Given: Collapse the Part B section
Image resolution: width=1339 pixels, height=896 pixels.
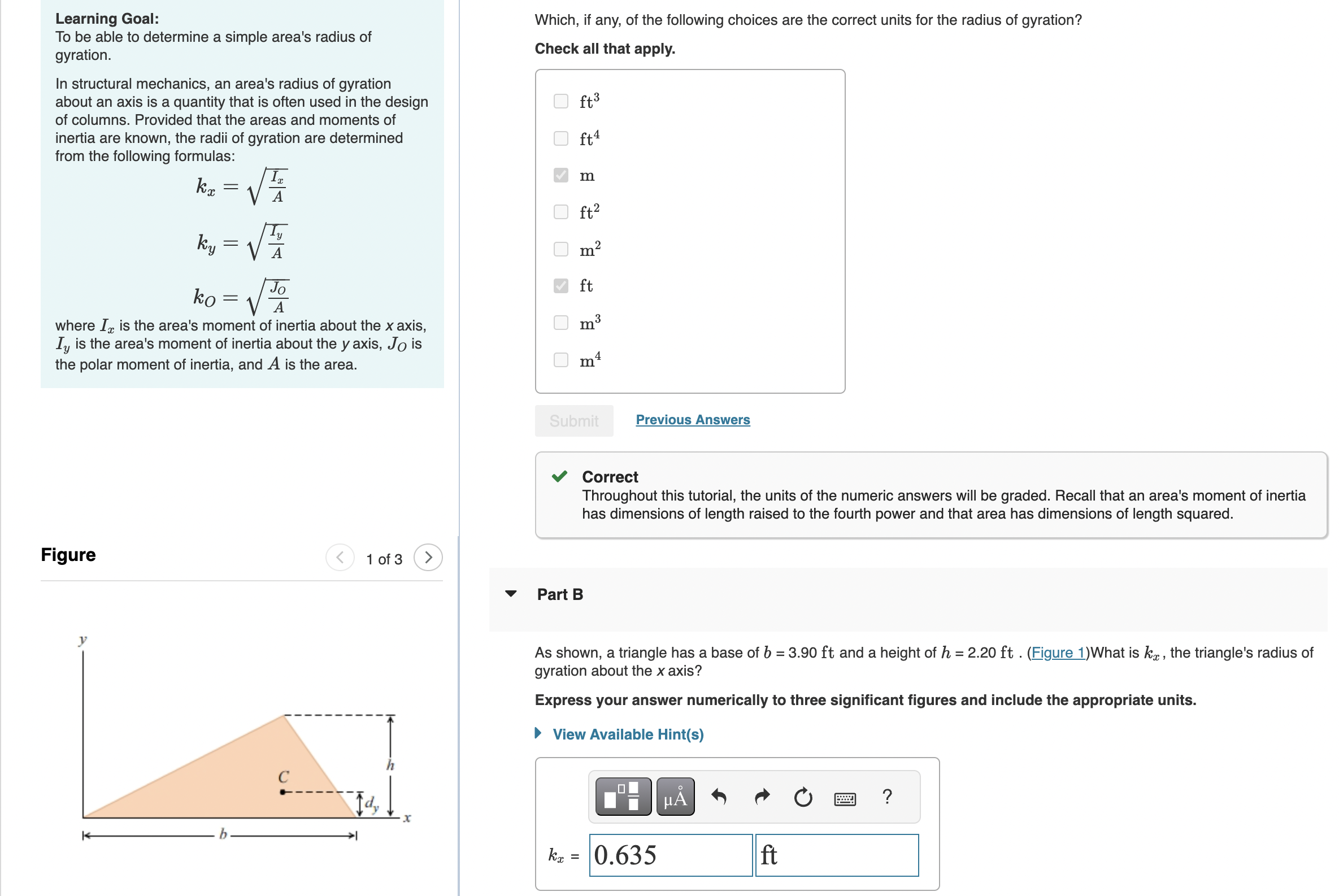Looking at the screenshot, I should click(511, 594).
